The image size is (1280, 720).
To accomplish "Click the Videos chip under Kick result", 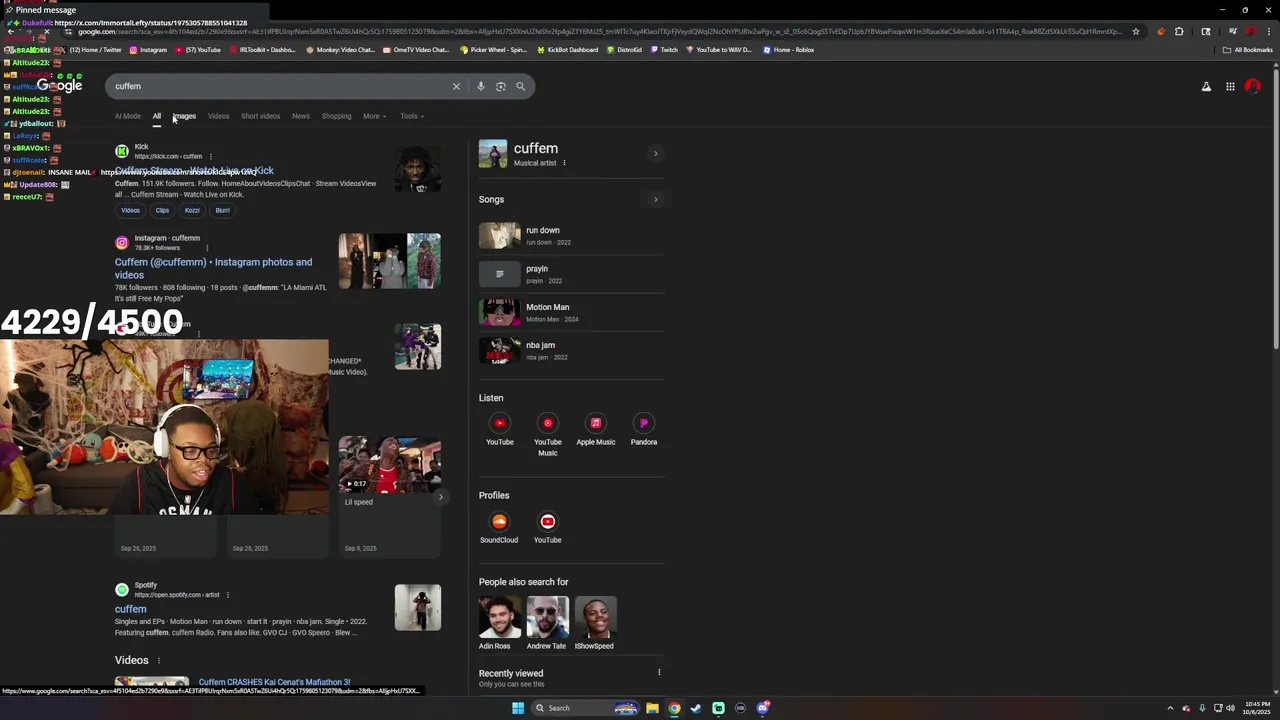I will (131, 210).
